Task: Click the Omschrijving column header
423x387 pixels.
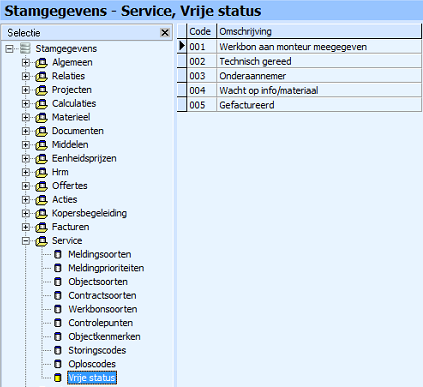Action: click(319, 31)
